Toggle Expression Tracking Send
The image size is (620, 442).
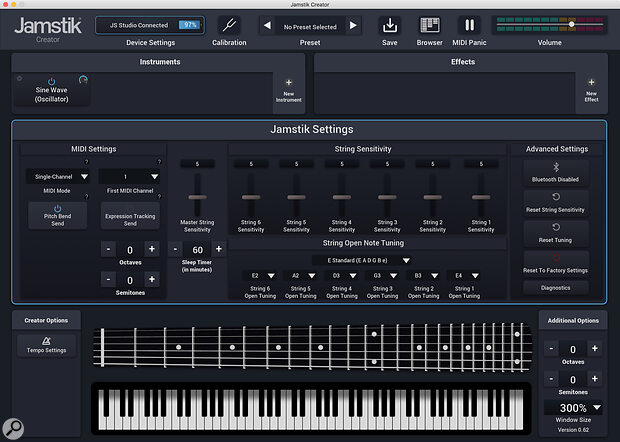pyautogui.click(x=130, y=216)
